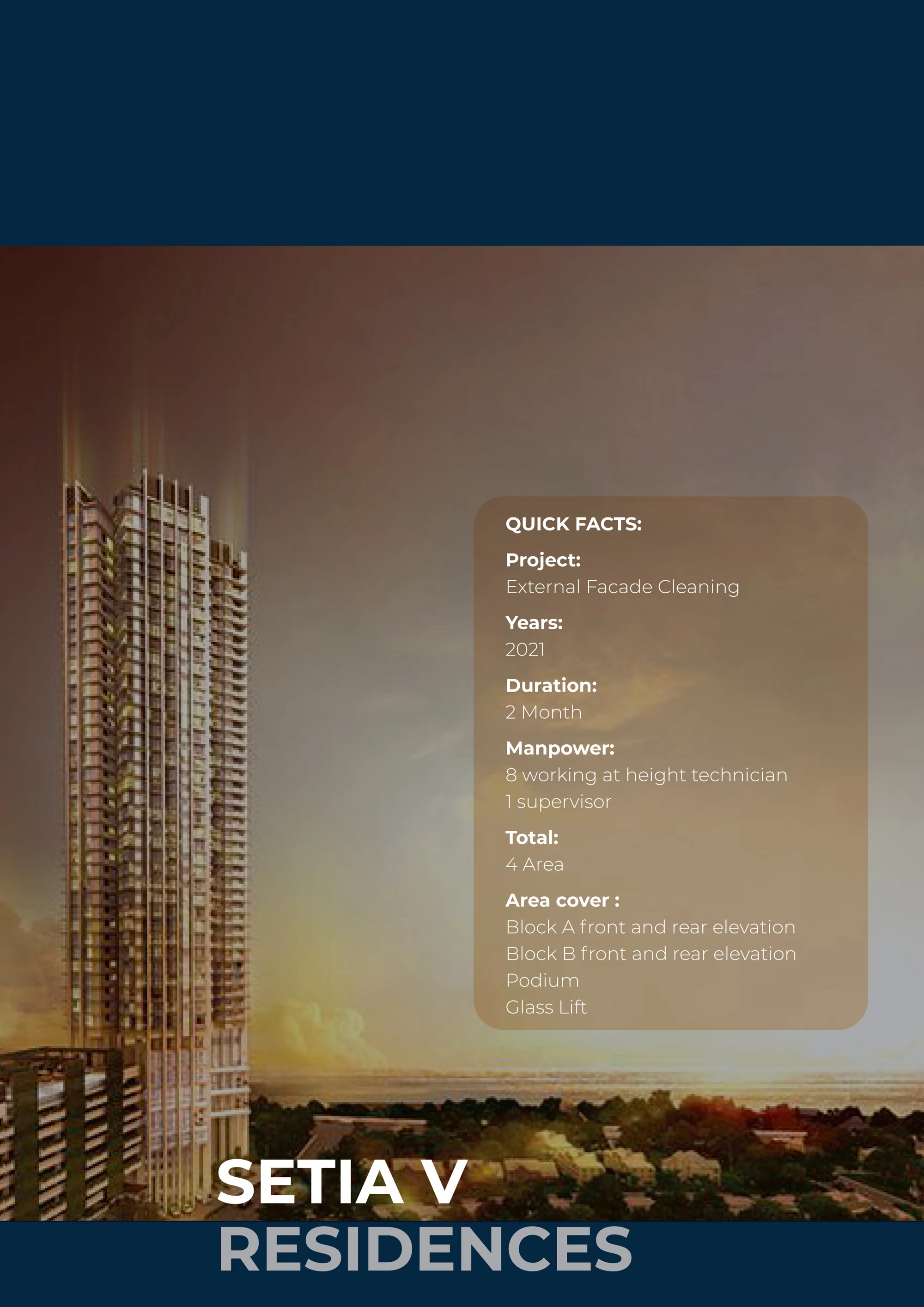Click the 4 Area value
Screen dimensions: 924x1307
(535, 864)
